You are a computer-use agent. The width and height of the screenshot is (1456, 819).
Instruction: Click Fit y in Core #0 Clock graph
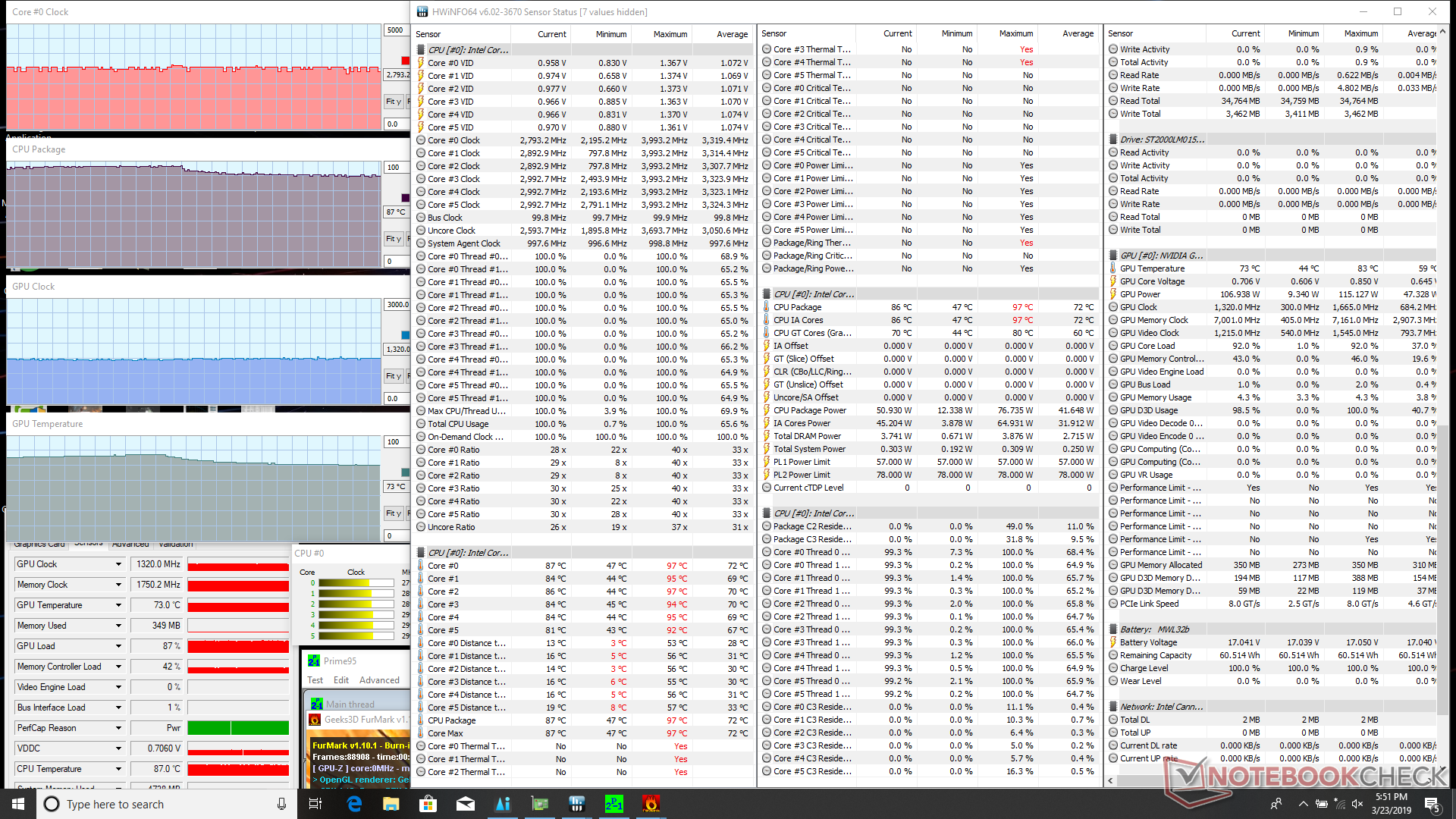click(x=393, y=102)
